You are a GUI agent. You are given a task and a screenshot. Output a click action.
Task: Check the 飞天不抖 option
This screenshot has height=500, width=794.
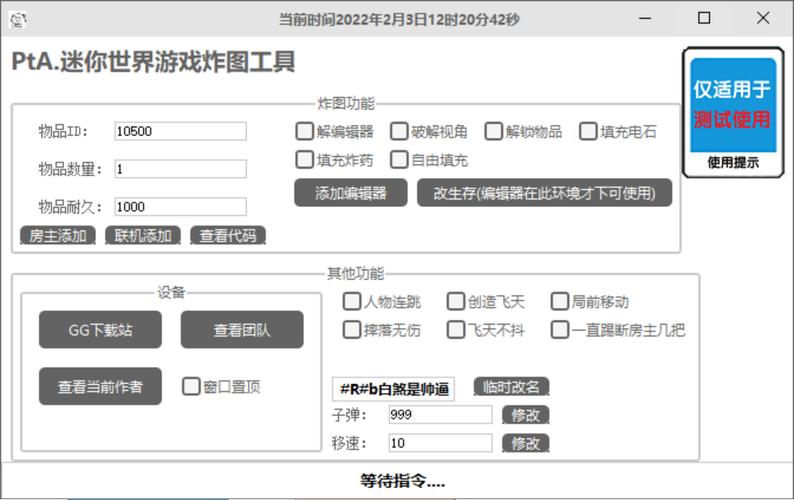(456, 330)
